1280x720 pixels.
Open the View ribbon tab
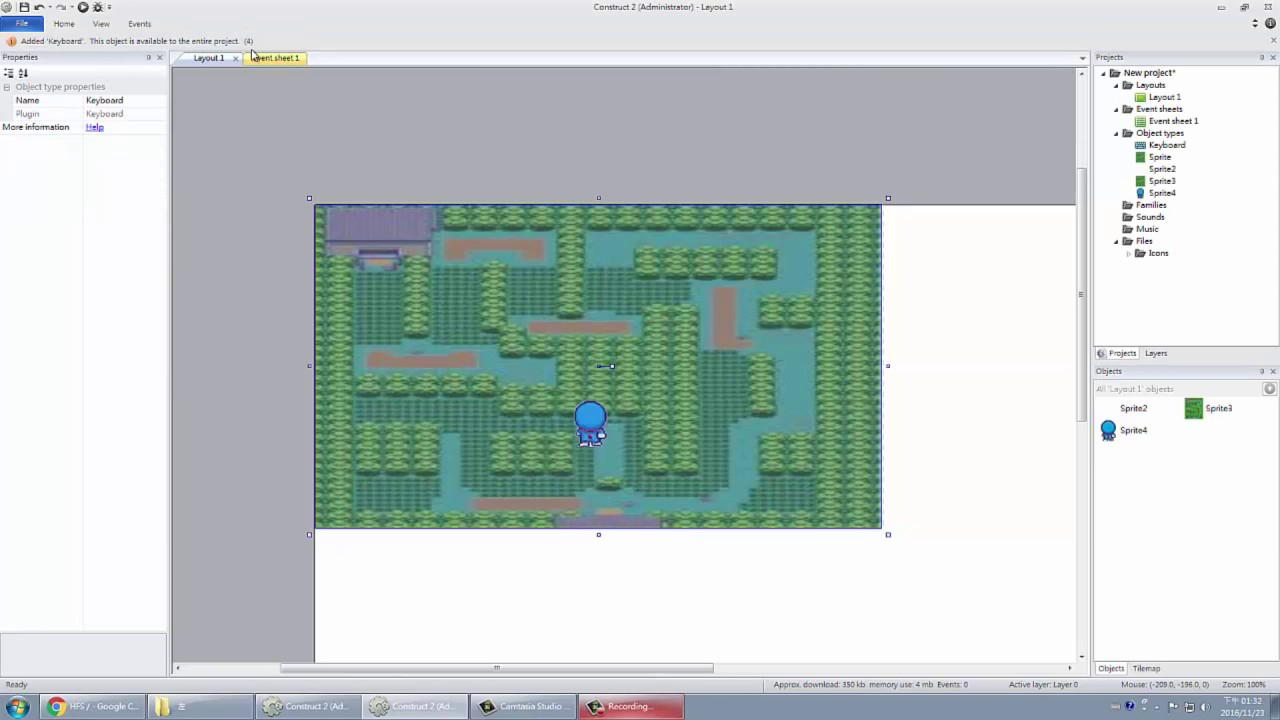101,24
